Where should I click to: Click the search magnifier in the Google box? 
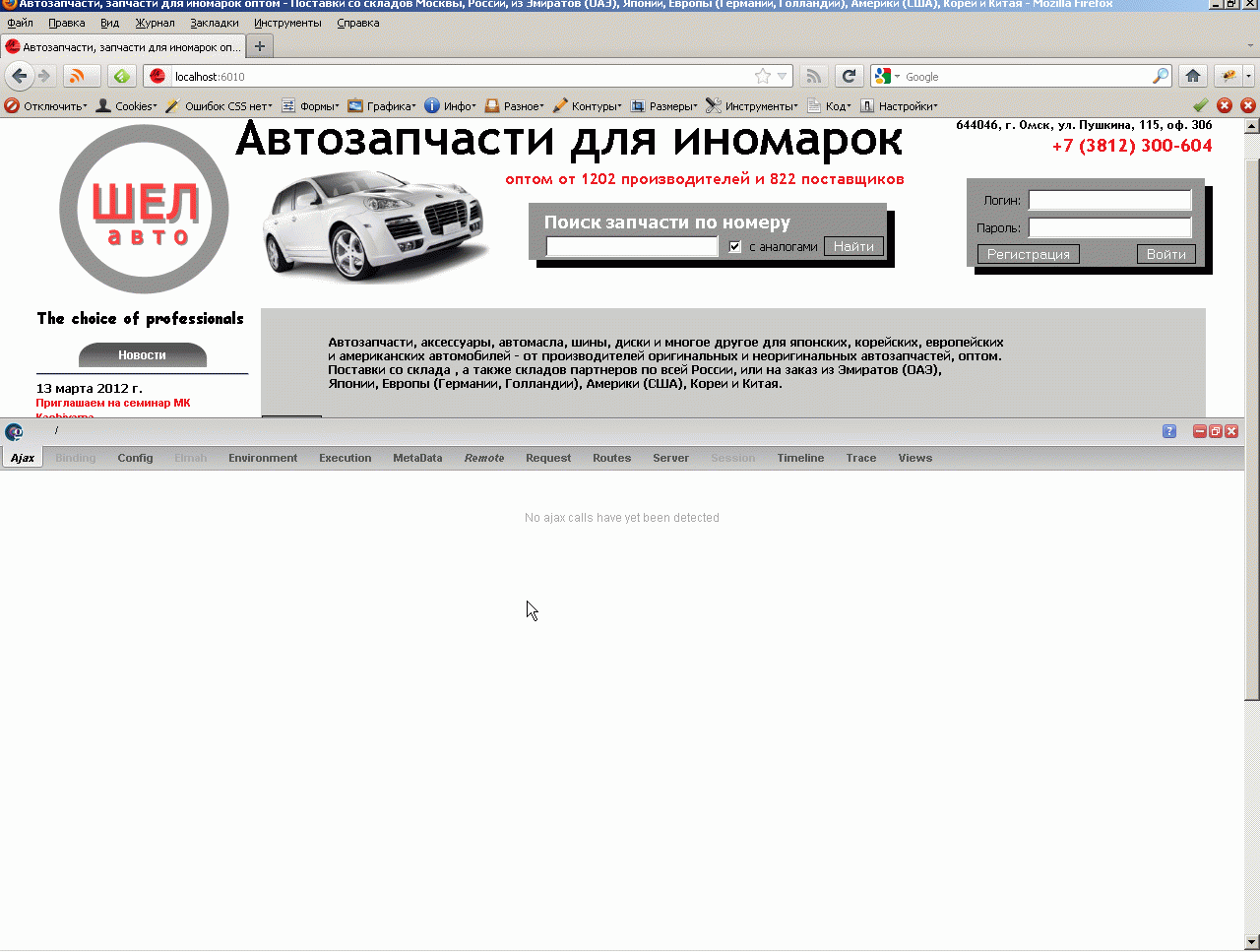1161,76
